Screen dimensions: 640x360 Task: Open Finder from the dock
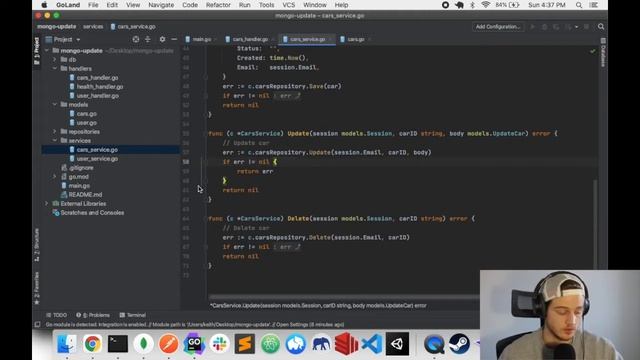(x=67, y=344)
